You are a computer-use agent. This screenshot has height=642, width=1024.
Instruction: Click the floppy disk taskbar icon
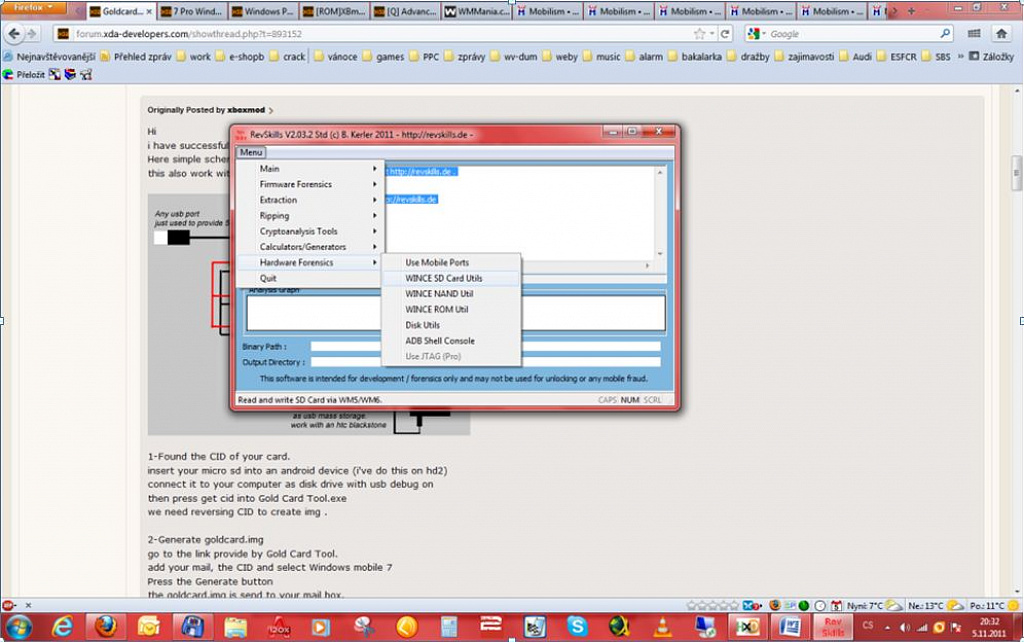click(x=192, y=627)
